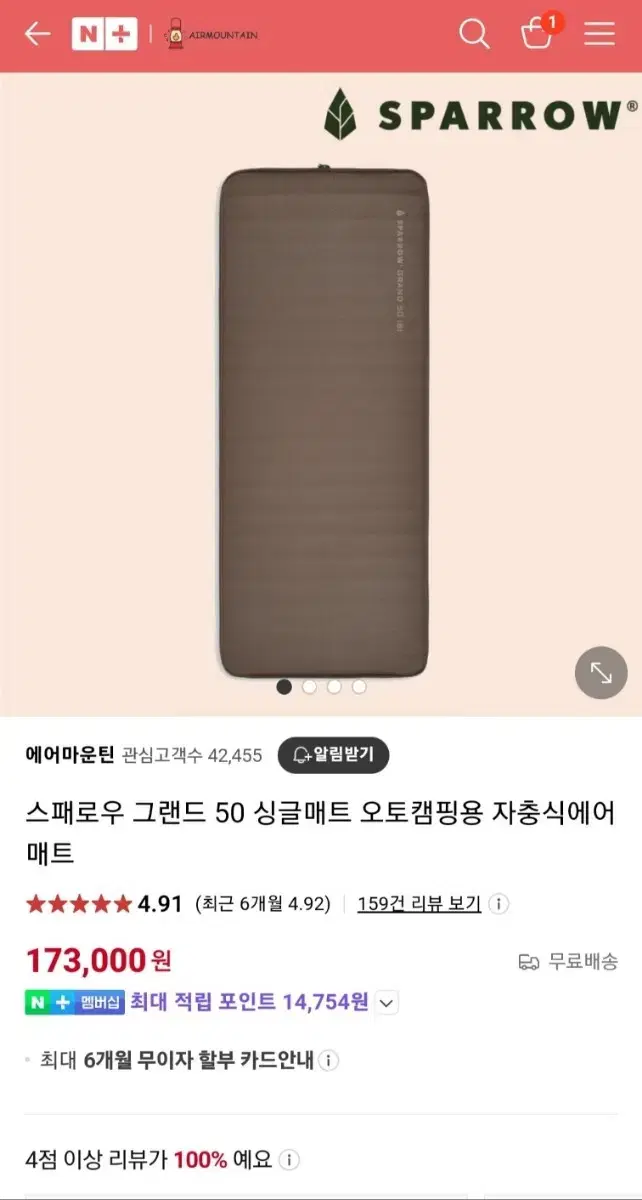Viewport: 642px width, 1200px height.
Task: Expand the product image to fullscreen
Action: tap(601, 672)
